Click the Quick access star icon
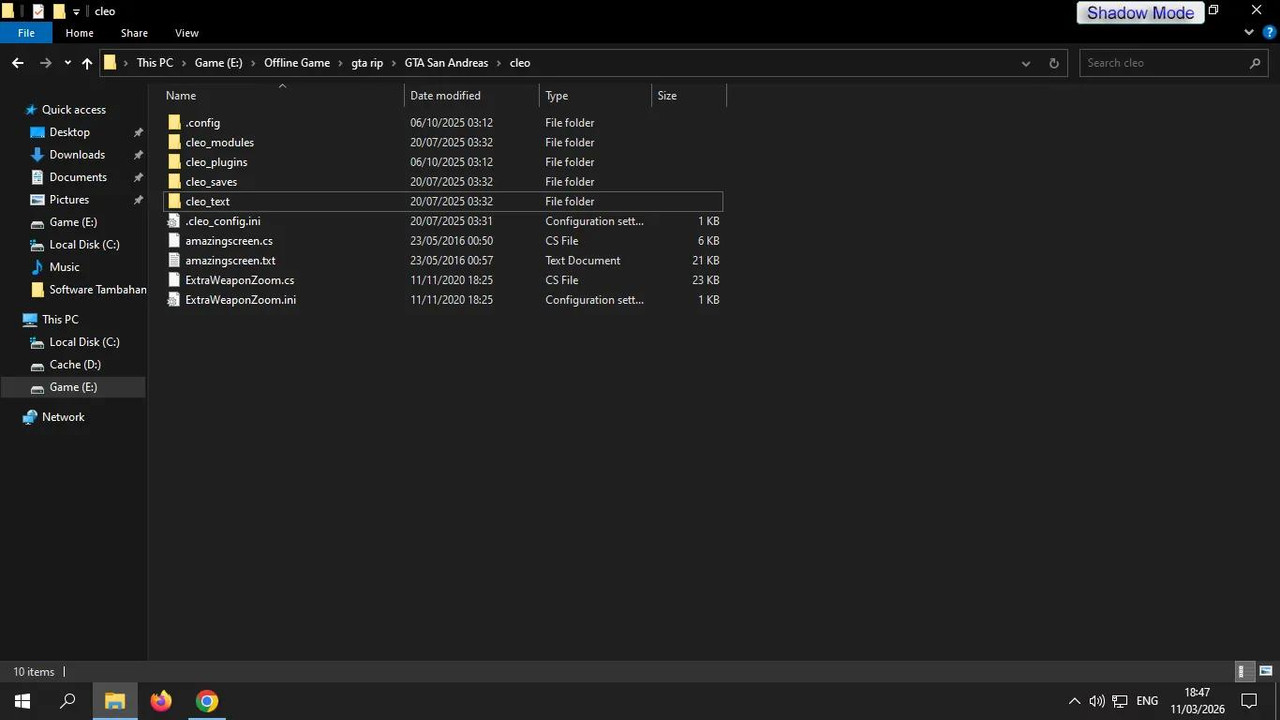This screenshot has height=720, width=1280. [30, 110]
